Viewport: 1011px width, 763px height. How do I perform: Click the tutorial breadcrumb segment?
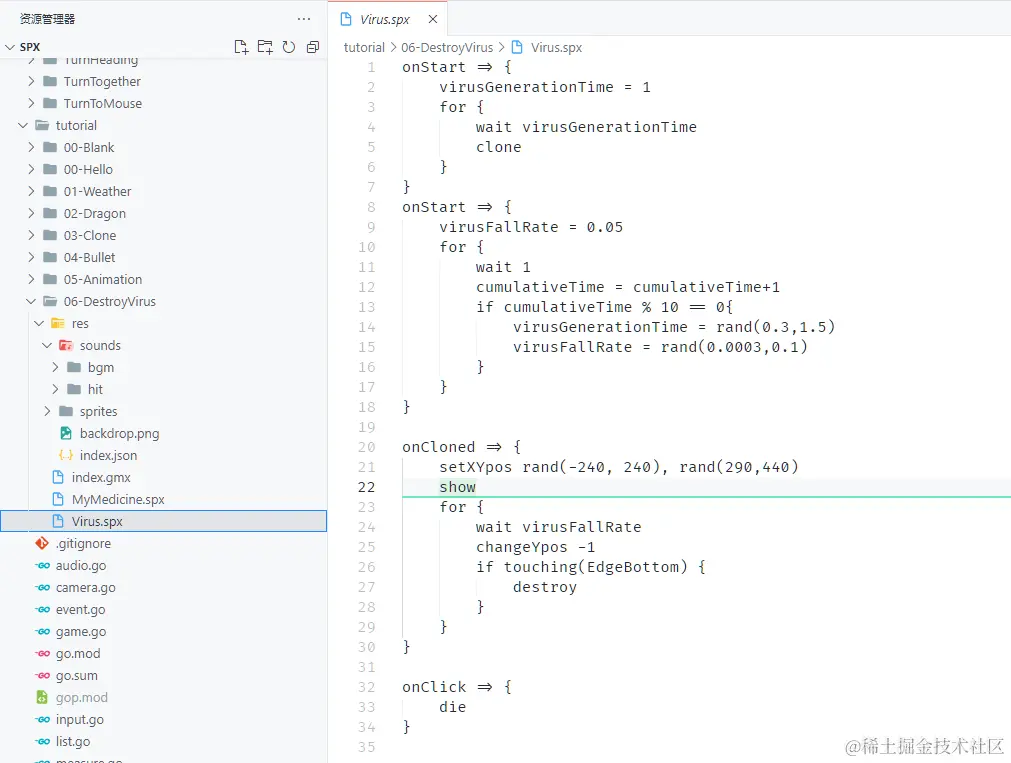point(364,47)
